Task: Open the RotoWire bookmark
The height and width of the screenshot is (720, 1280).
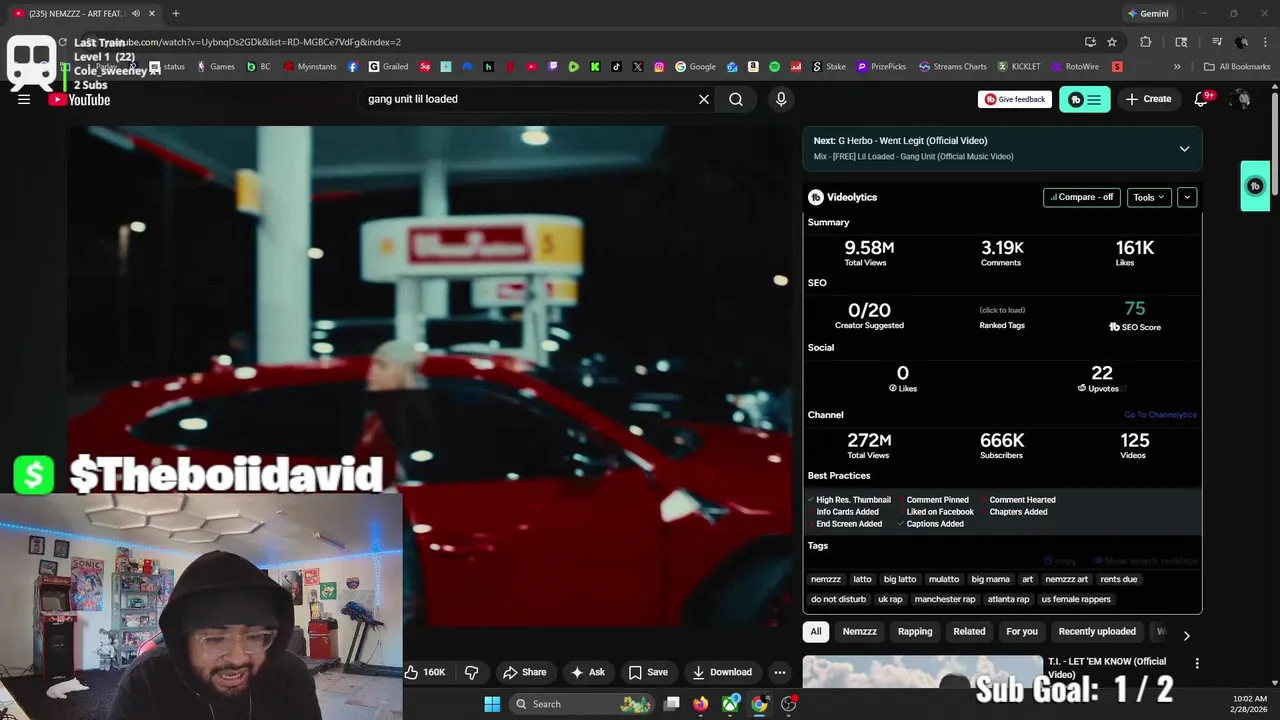Action: tap(1075, 67)
